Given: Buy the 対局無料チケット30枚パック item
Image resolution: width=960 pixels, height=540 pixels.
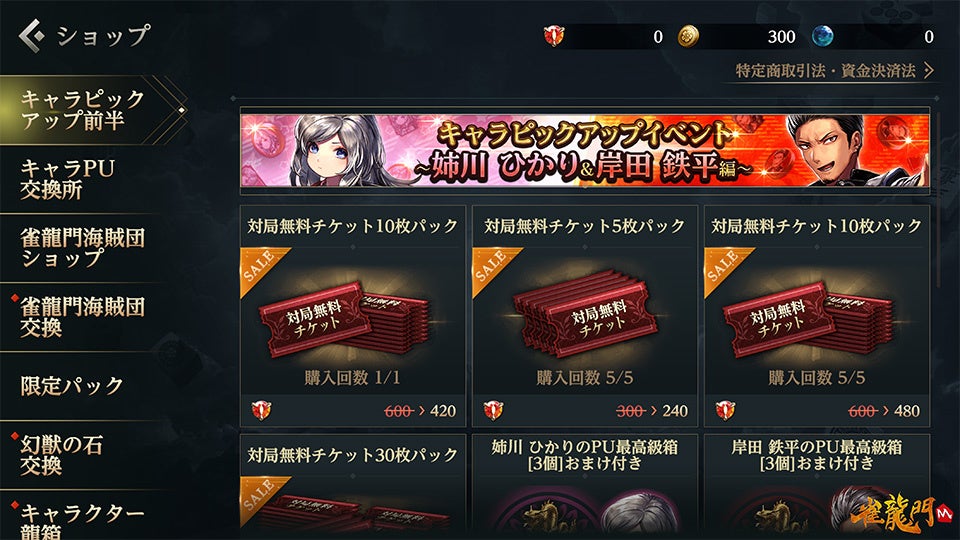Looking at the screenshot, I should point(353,487).
